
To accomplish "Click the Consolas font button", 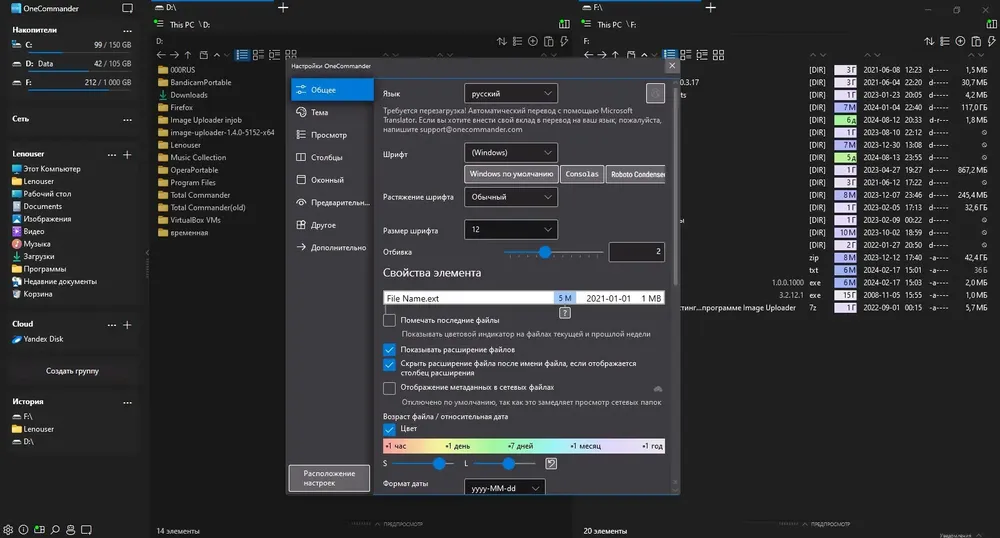I will (582, 174).
